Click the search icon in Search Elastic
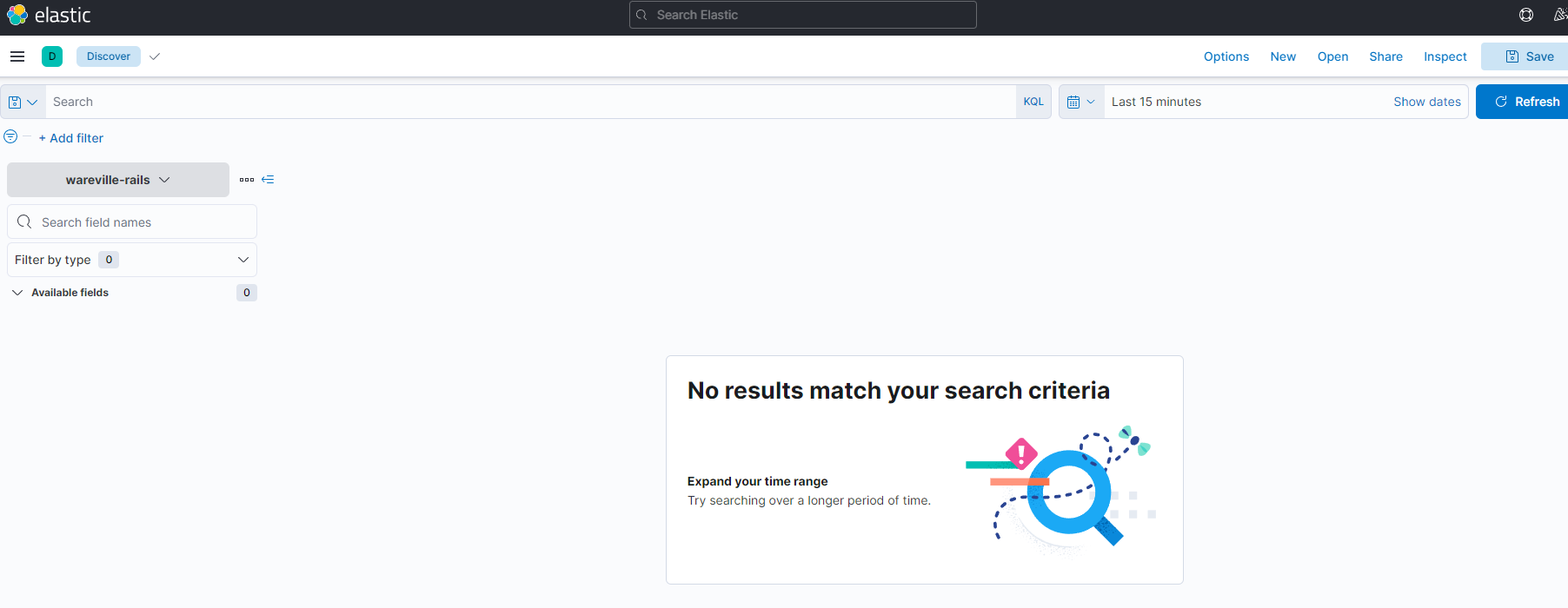Image resolution: width=1568 pixels, height=608 pixels. 641,15
